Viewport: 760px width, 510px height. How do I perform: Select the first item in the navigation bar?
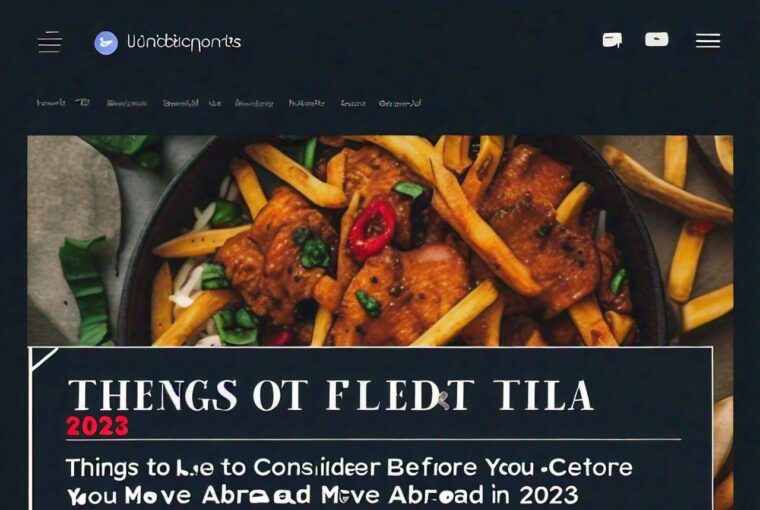coord(51,103)
